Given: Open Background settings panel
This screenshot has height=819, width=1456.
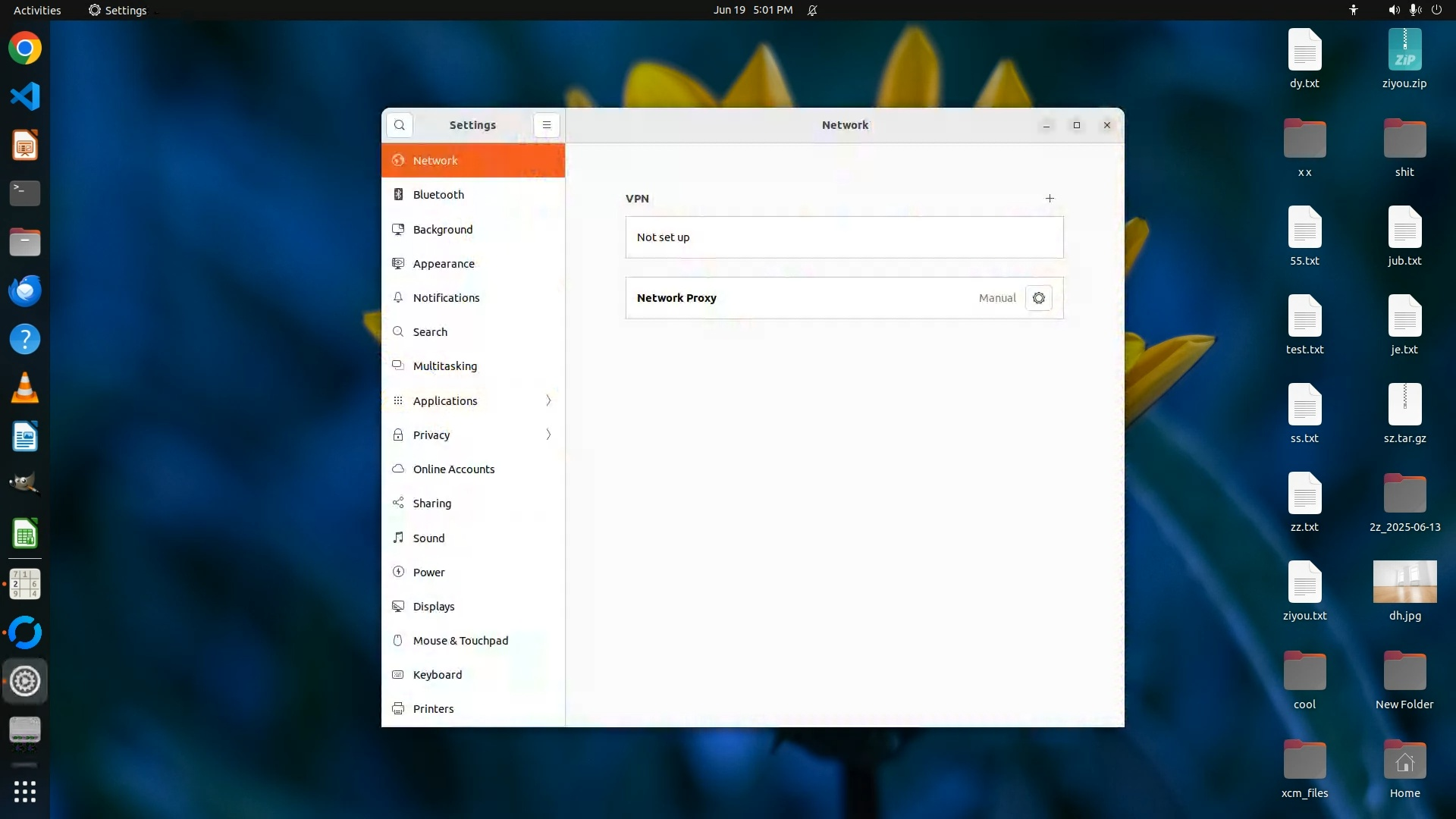Looking at the screenshot, I should pos(442,230).
